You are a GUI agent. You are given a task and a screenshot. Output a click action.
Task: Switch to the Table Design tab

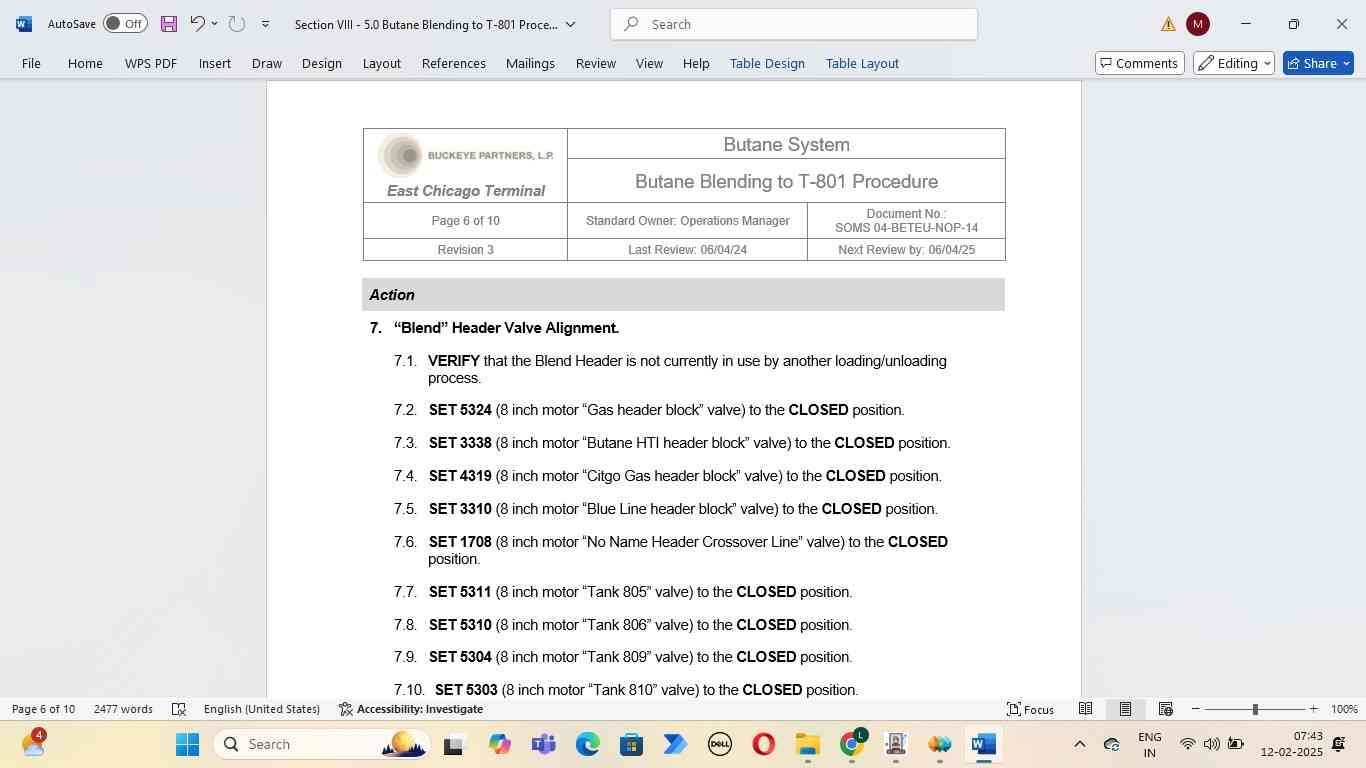pyautogui.click(x=767, y=63)
